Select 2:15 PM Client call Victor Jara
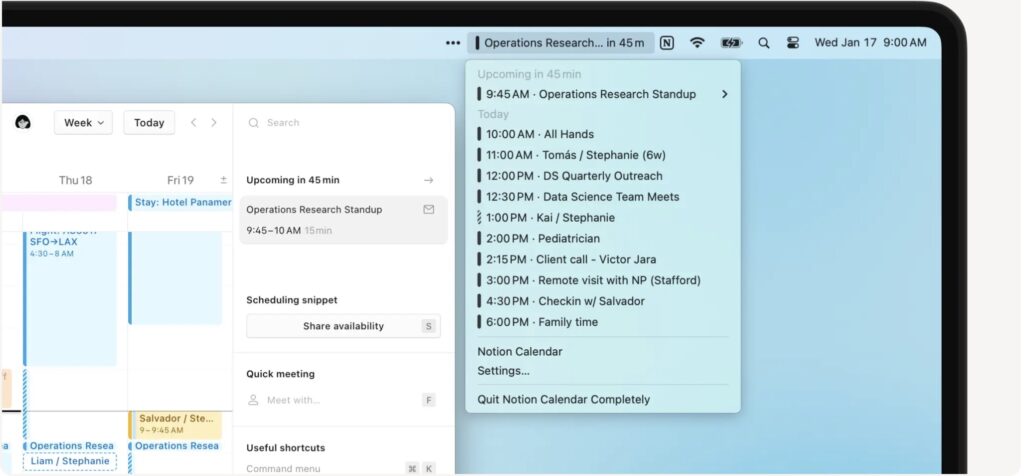This screenshot has height=476, width=1024. pos(603,259)
